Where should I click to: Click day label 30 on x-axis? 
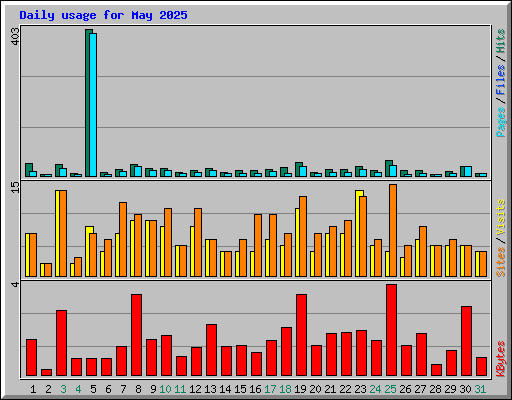465,389
